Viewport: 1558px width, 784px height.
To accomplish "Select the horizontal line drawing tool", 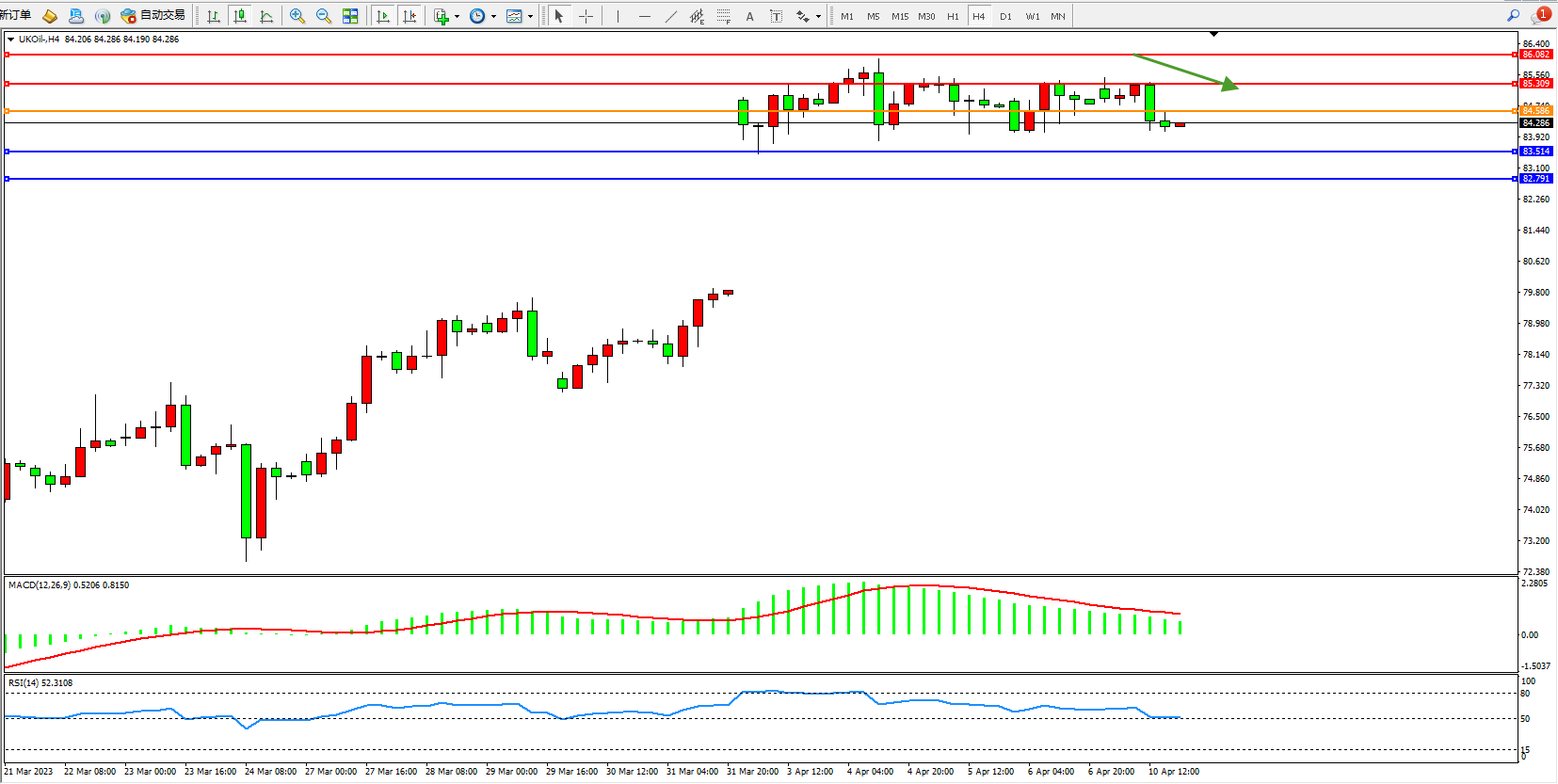I will click(644, 16).
